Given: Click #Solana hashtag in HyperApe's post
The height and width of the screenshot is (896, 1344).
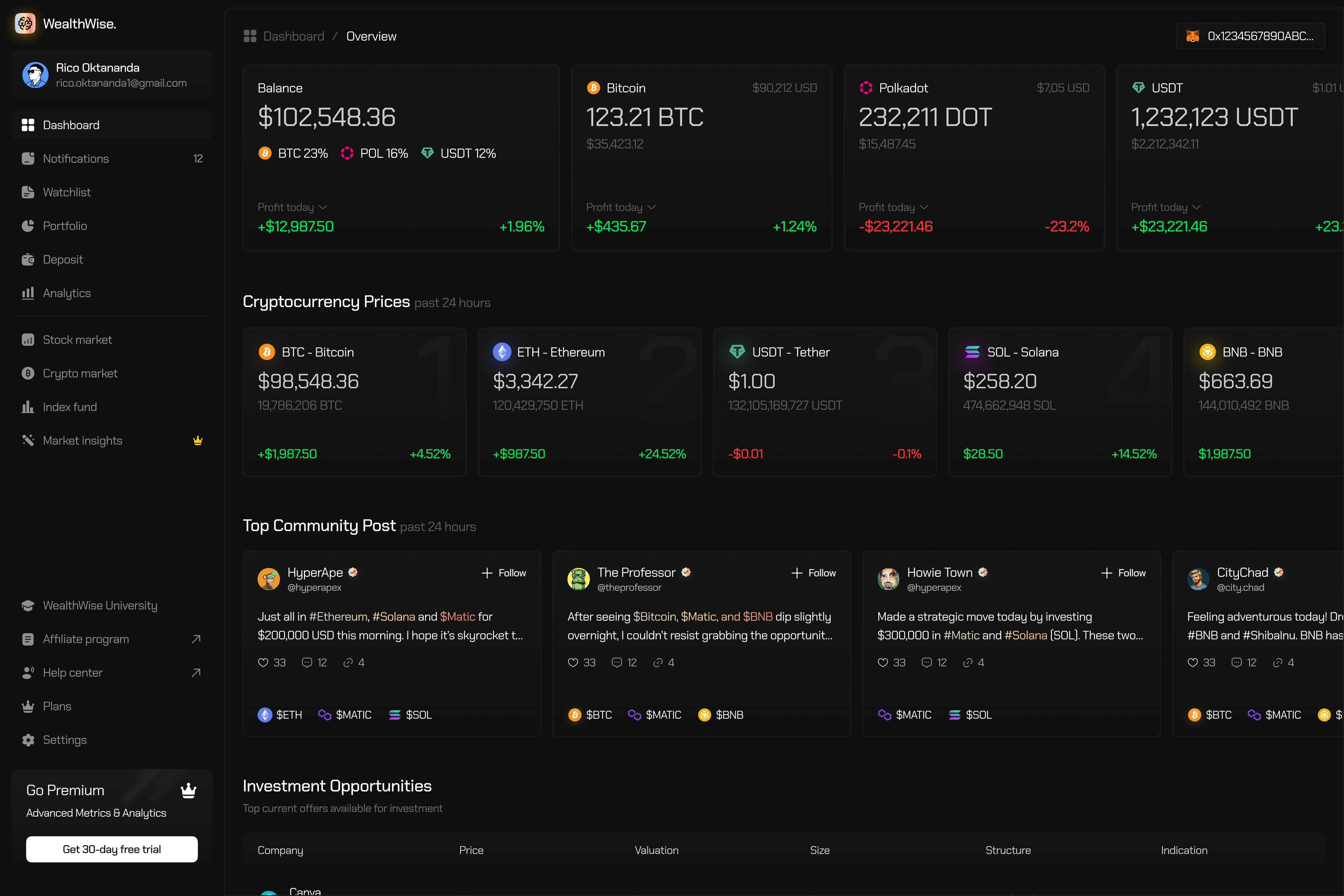Looking at the screenshot, I should (x=394, y=617).
